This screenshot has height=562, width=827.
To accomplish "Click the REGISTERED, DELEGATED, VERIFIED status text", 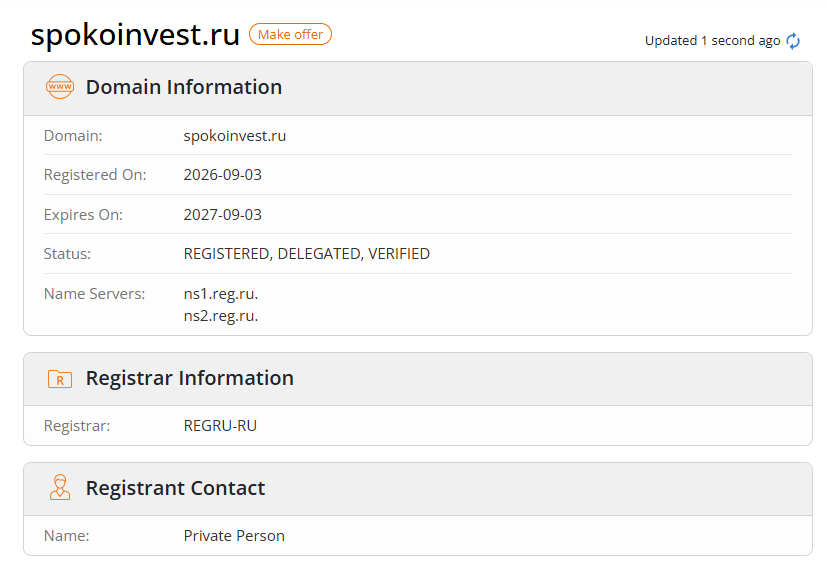I will [306, 254].
